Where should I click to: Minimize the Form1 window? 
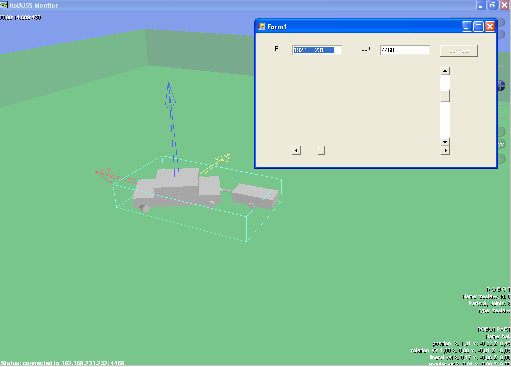(467, 27)
